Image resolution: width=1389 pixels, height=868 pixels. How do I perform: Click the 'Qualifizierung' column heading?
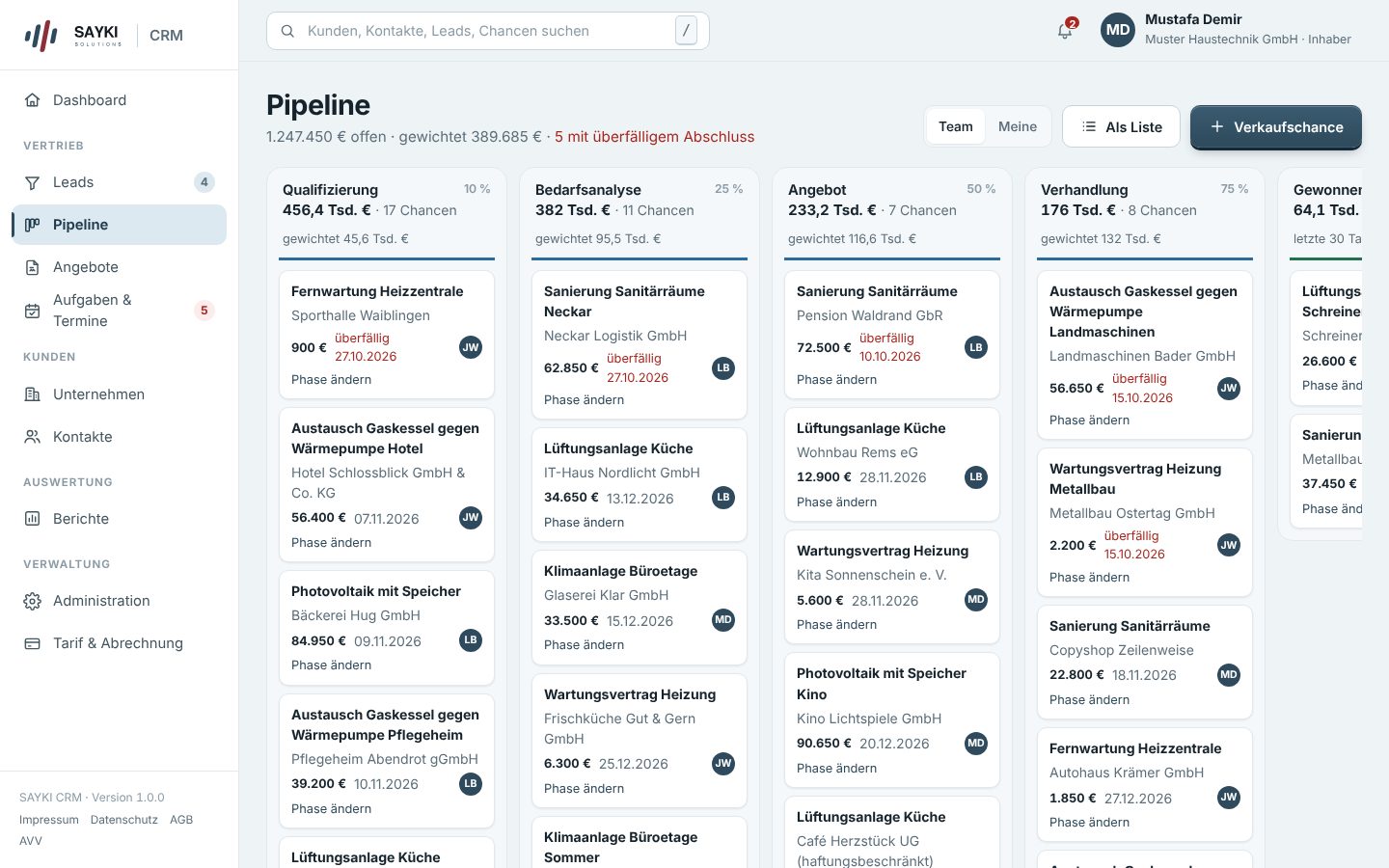330,190
